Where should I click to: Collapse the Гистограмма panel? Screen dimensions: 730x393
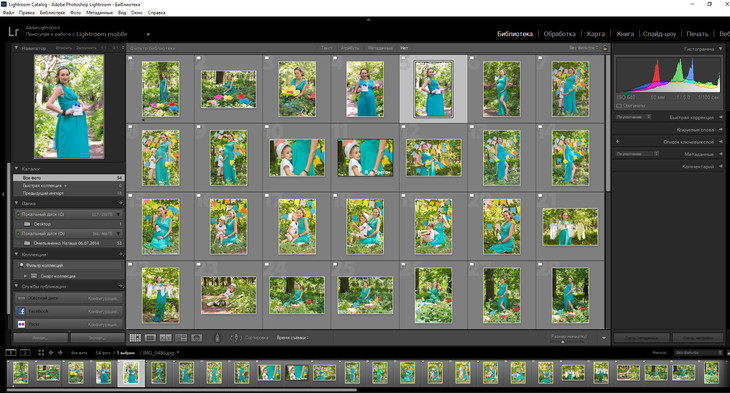coord(721,48)
